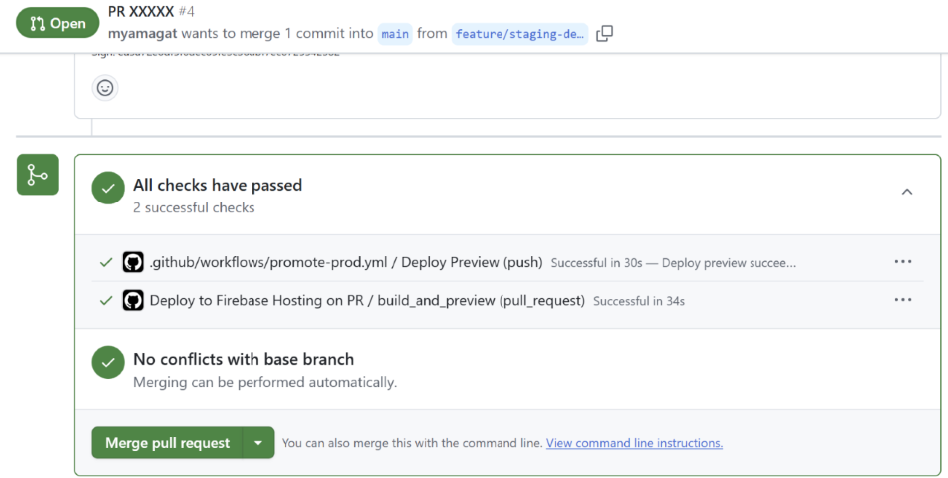Click the Merge pull request button
Image resolution: width=948 pixels, height=478 pixels.
(x=167, y=443)
